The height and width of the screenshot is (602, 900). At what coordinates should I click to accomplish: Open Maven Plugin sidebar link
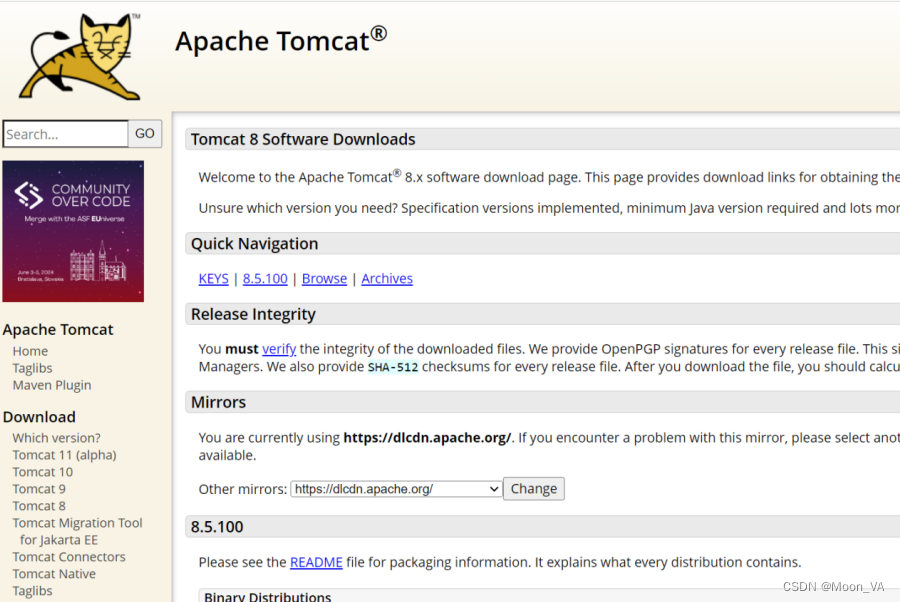52,386
